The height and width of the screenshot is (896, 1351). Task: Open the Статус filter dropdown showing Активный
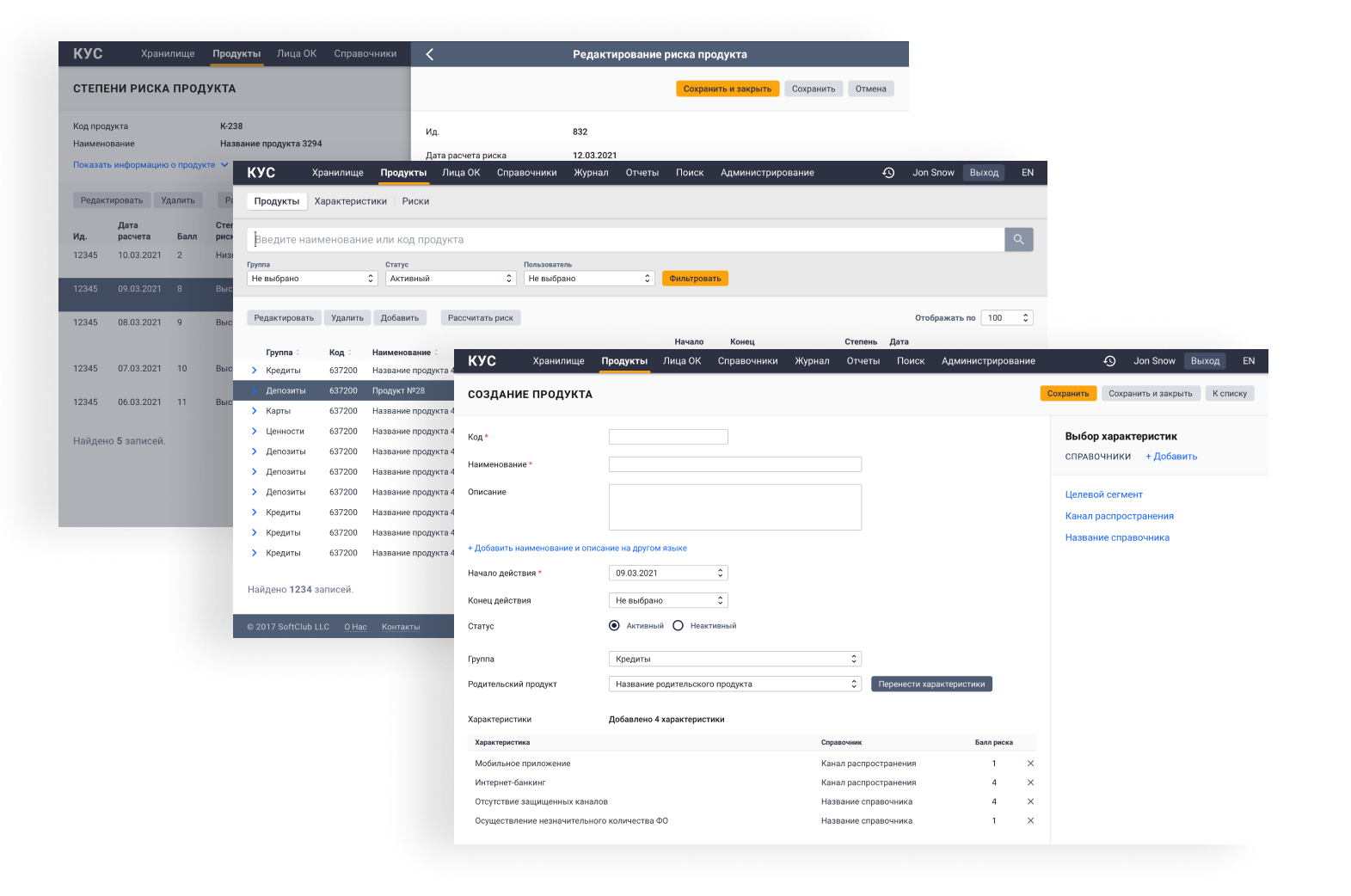(x=451, y=279)
